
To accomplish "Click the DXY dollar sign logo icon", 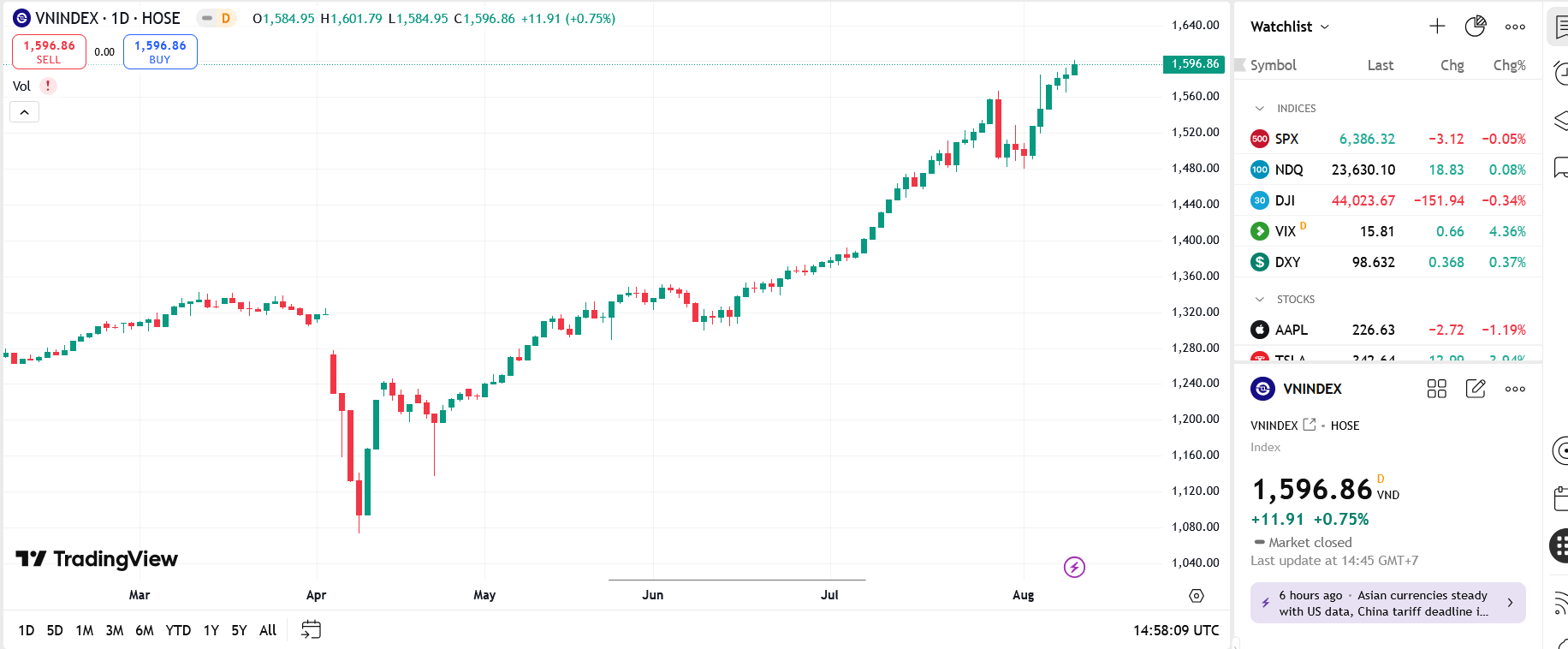I will (x=1260, y=262).
